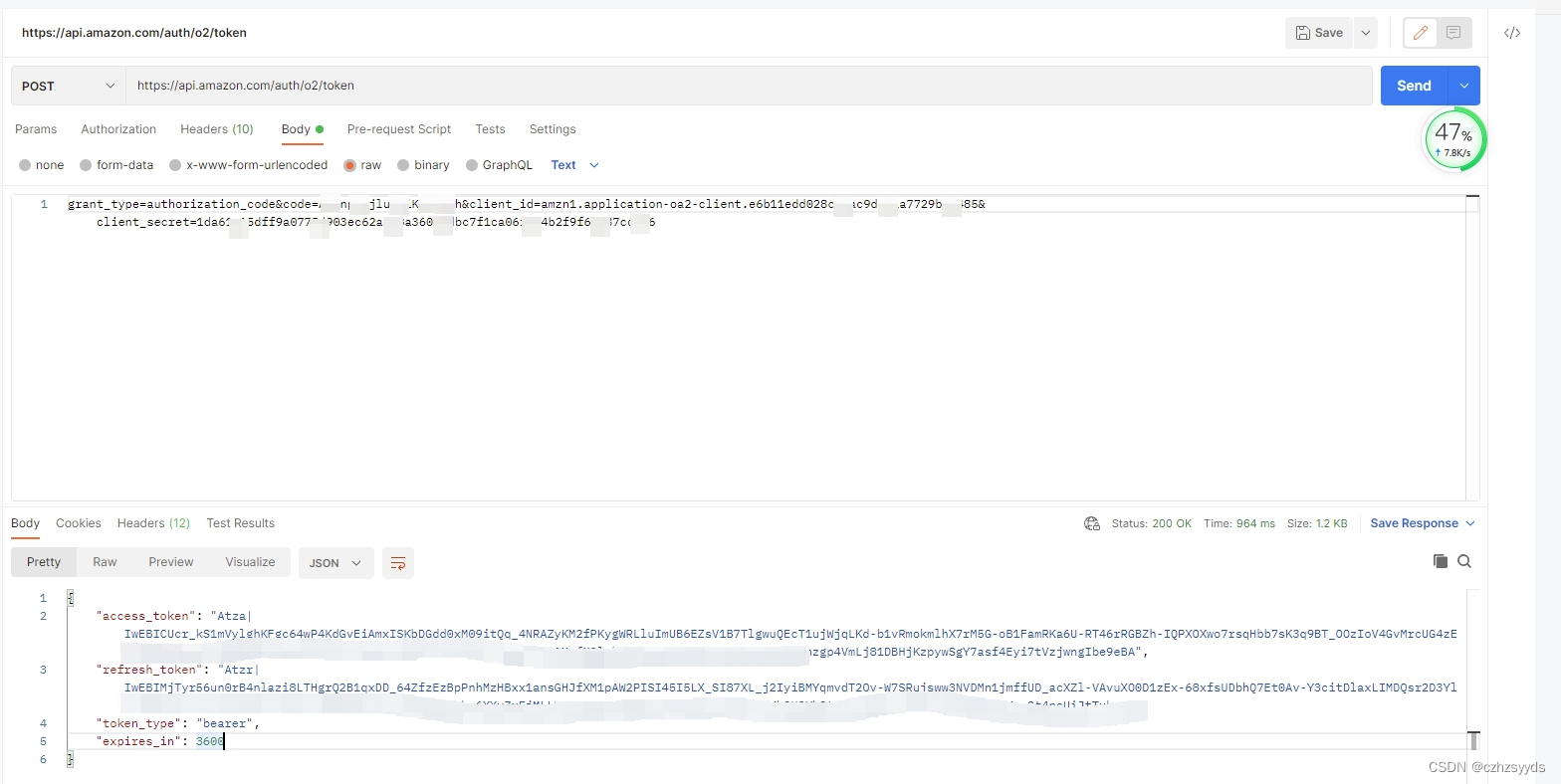Open the Pre-request Script tab
Image resolution: width=1561 pixels, height=784 pixels.
tap(399, 129)
